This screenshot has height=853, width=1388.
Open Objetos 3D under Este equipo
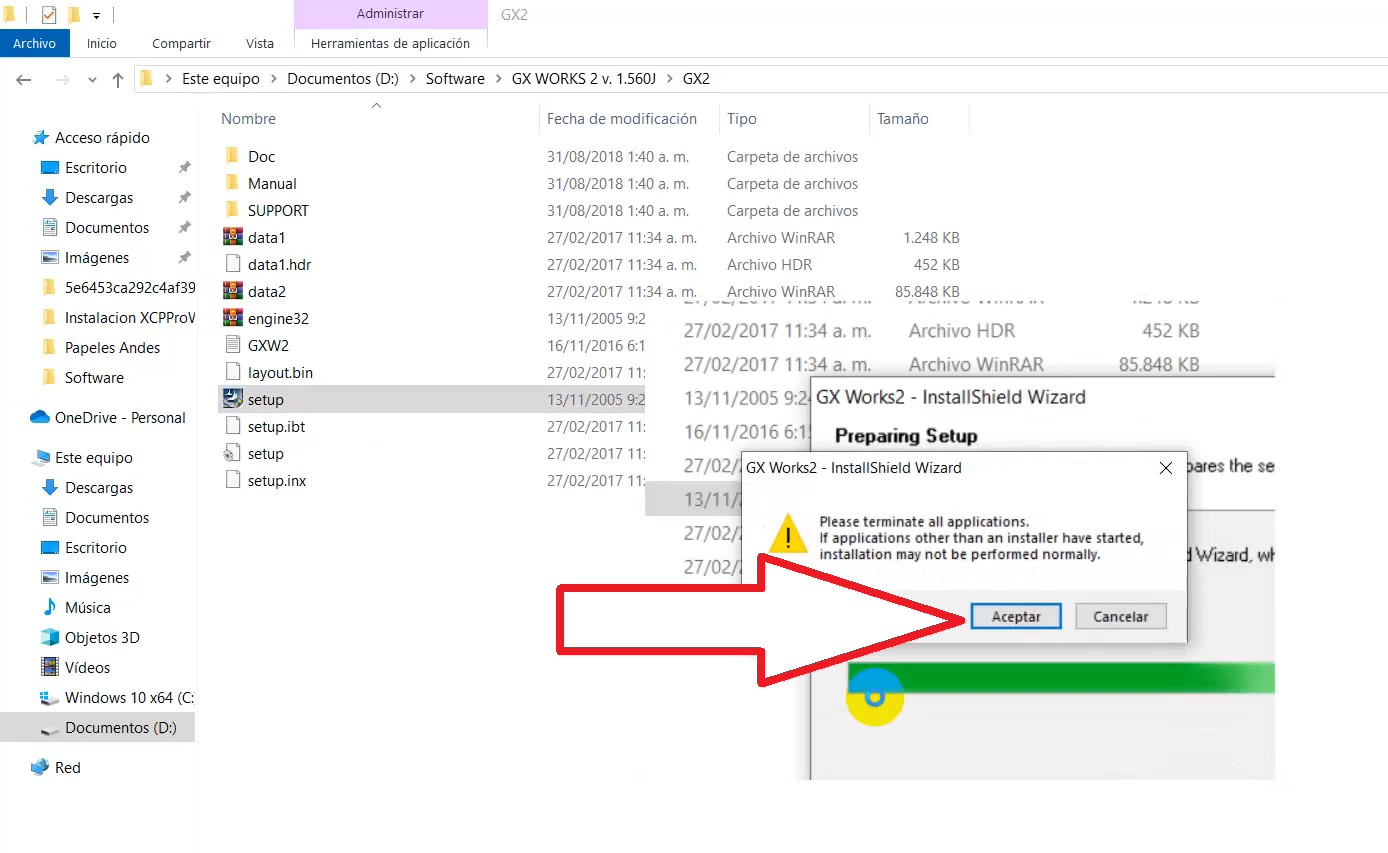tap(102, 638)
